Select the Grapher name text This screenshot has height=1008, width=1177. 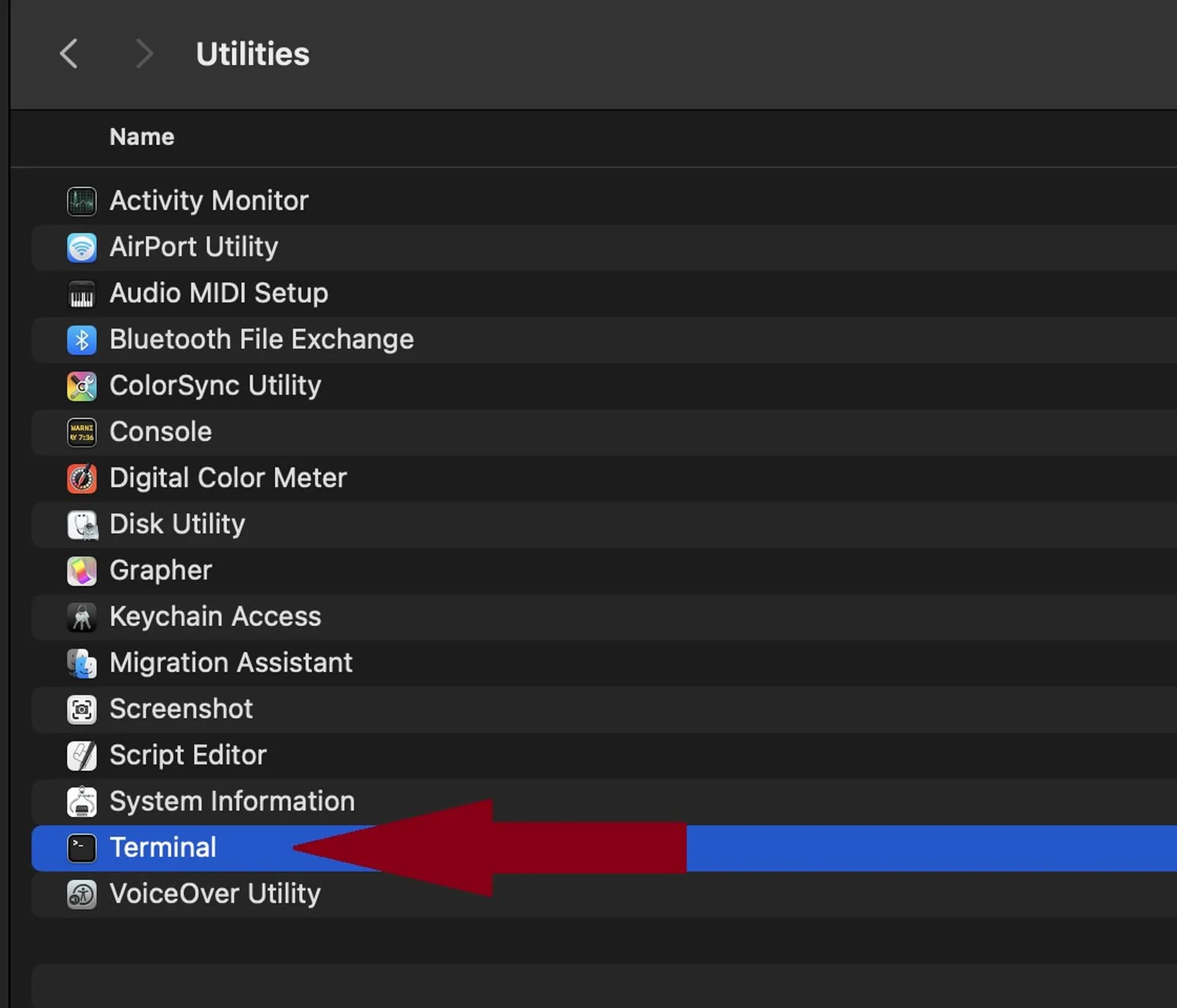[161, 571]
